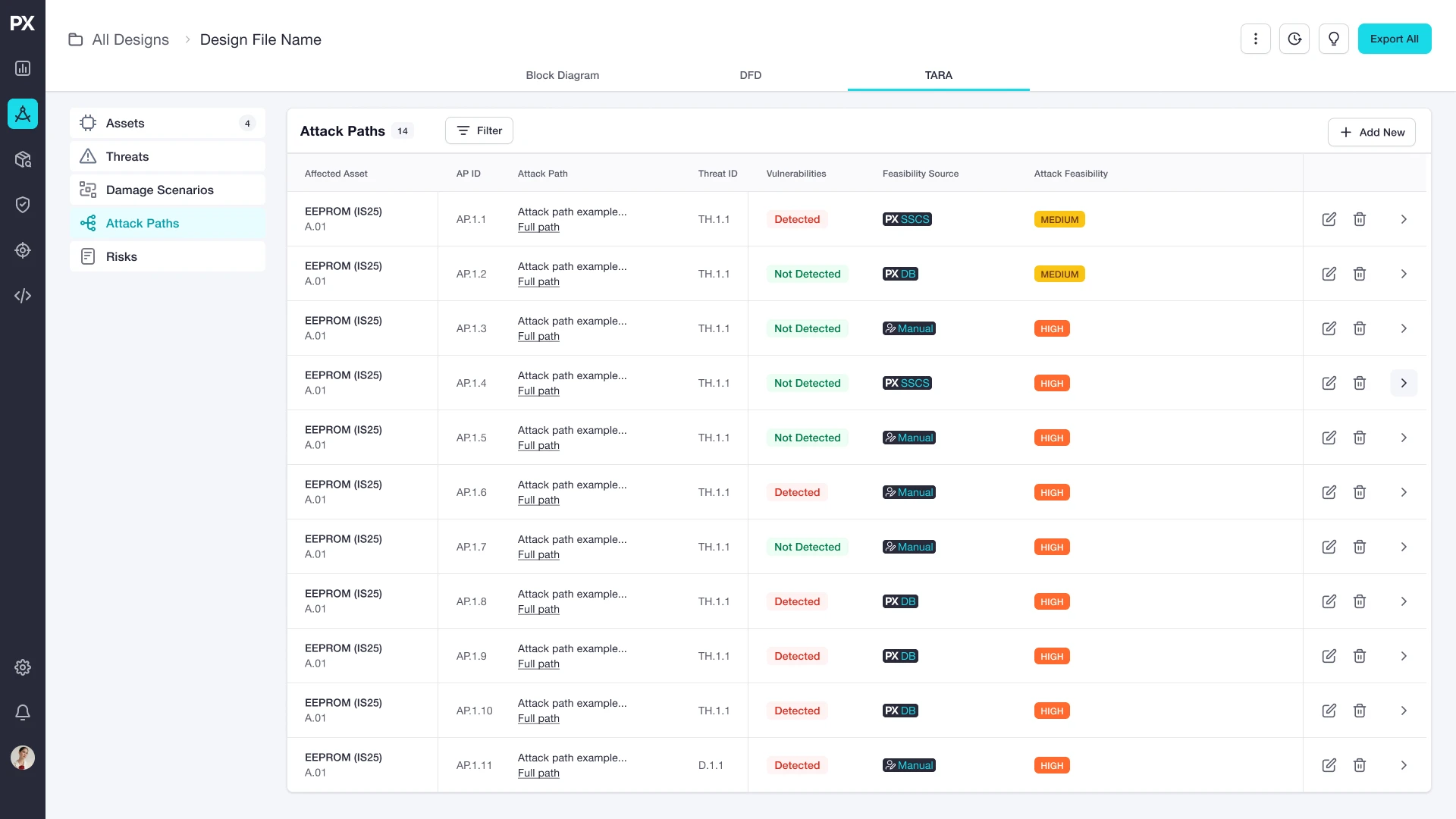1456x819 pixels.
Task: Open Risks in the side menu
Action: 168,256
